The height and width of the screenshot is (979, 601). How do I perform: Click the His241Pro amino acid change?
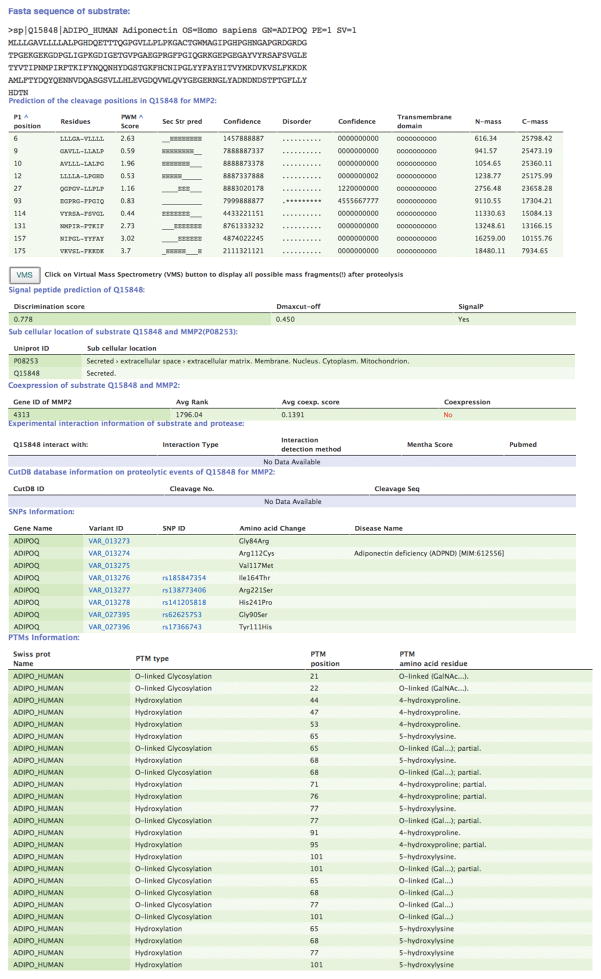click(256, 603)
